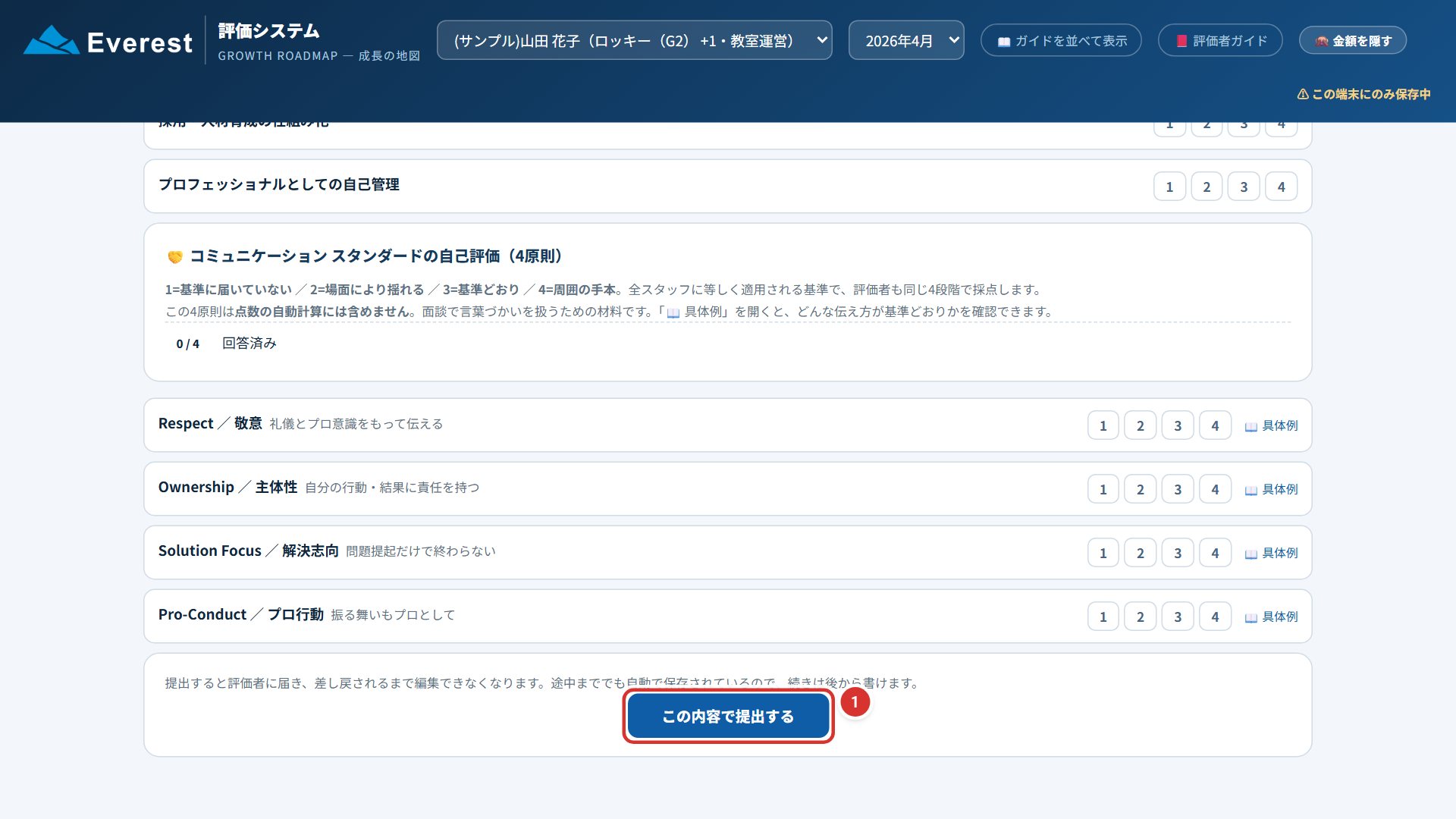Open 具体例 for the Respect row

point(1272,425)
